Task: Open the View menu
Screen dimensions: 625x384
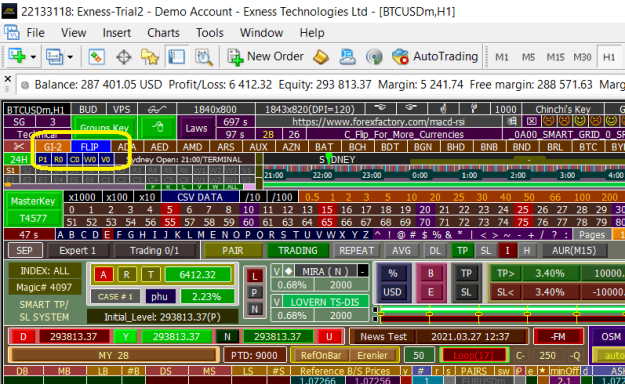Action: [x=73, y=33]
